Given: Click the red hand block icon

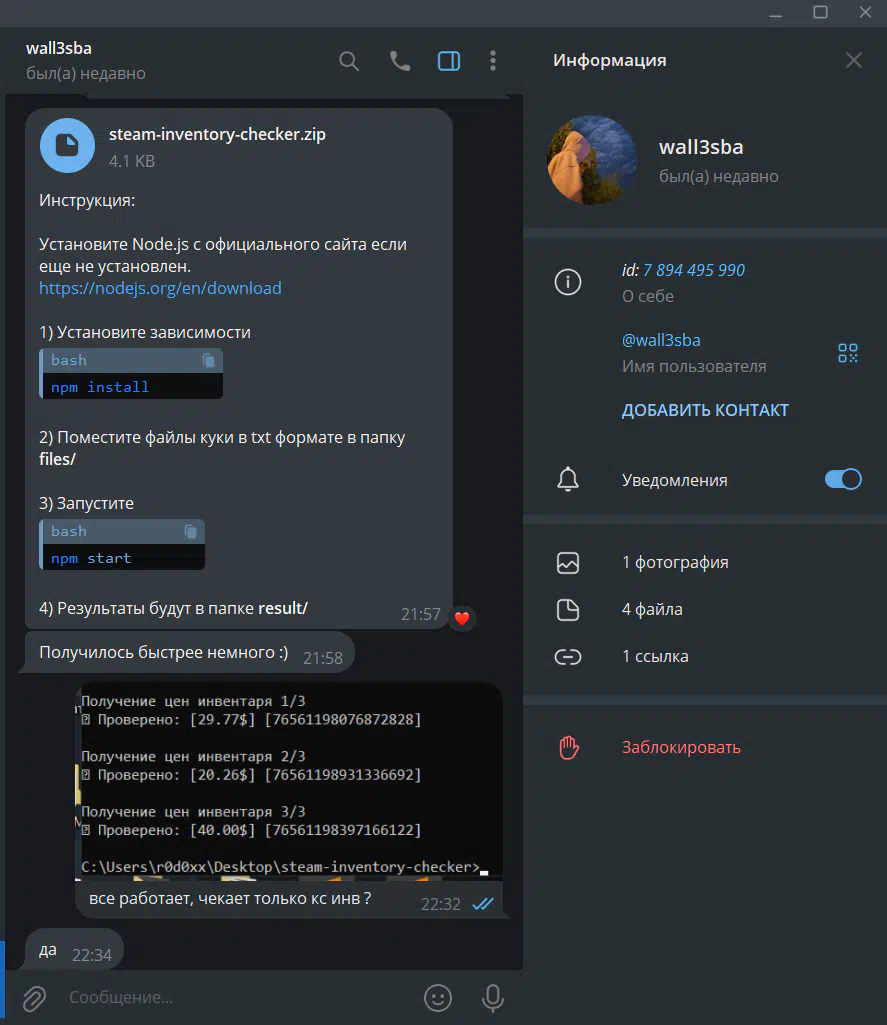Looking at the screenshot, I should coord(569,747).
